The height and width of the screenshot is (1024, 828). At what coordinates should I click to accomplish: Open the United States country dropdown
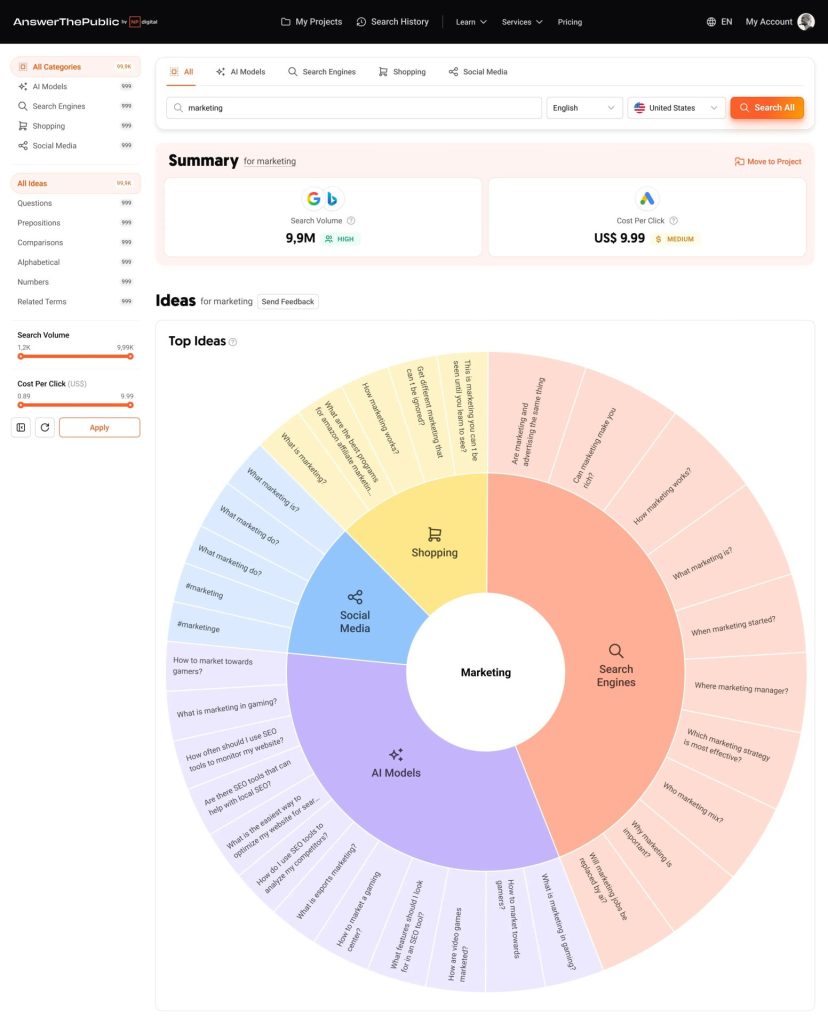pyautogui.click(x=676, y=108)
